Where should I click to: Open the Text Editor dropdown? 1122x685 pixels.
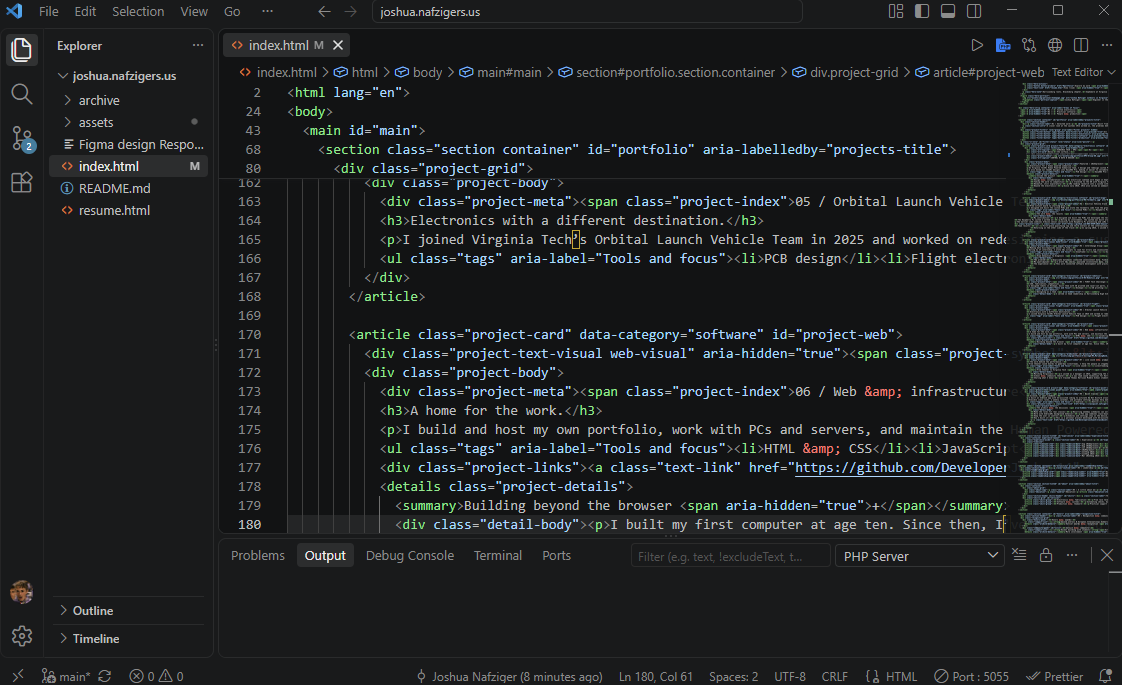tap(1083, 72)
